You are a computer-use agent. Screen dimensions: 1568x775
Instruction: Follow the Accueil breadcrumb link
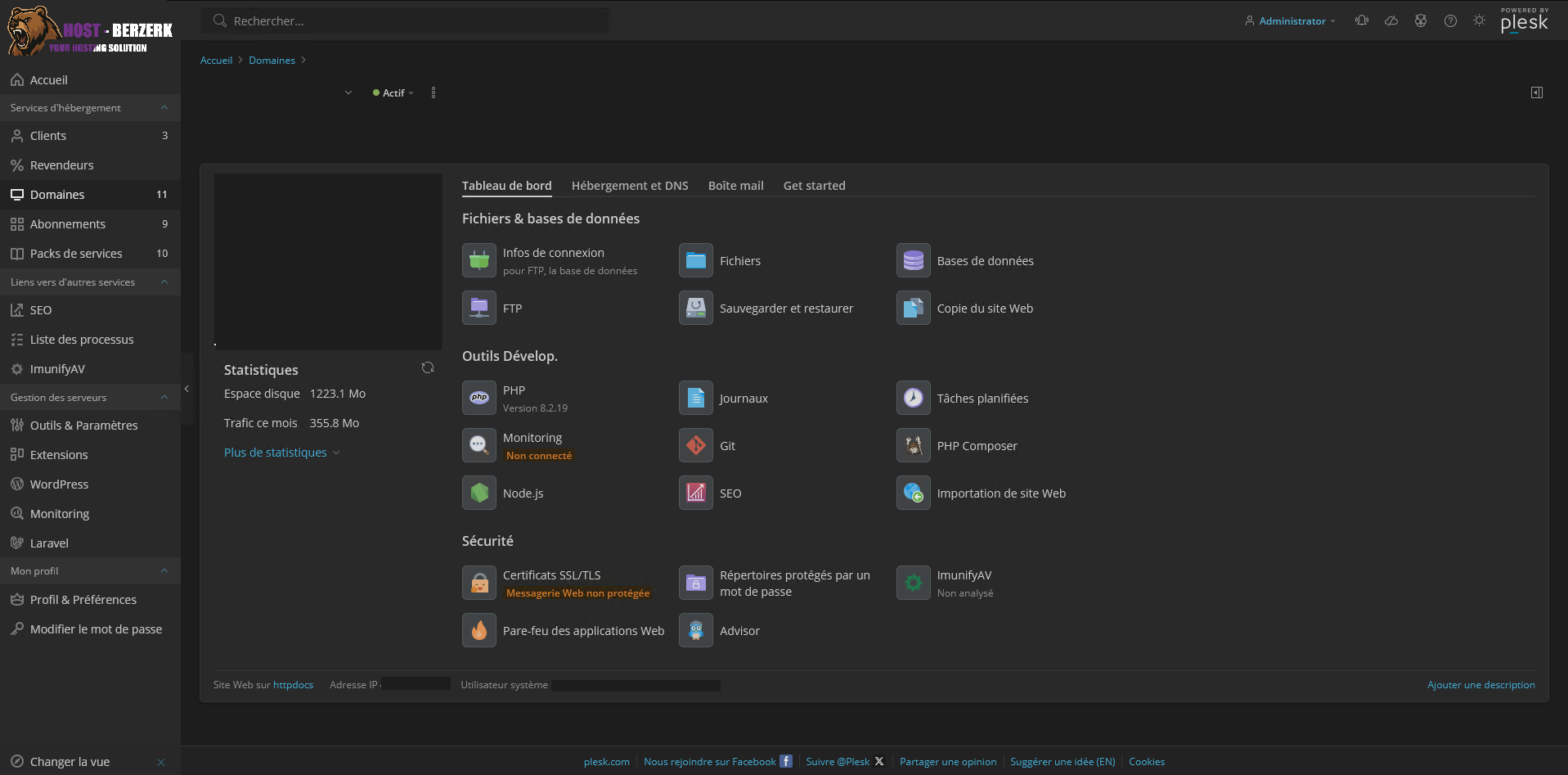click(x=216, y=61)
